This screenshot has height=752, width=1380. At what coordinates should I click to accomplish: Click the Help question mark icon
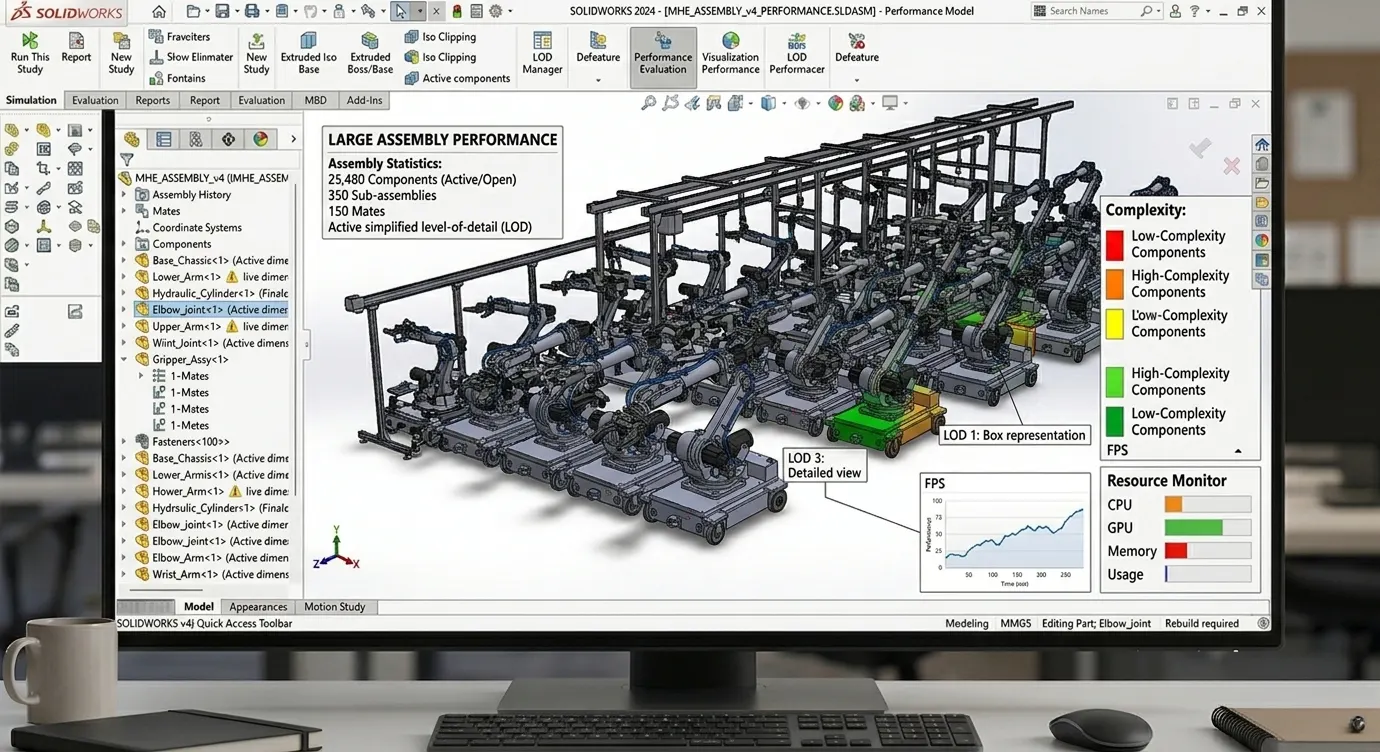1196,11
